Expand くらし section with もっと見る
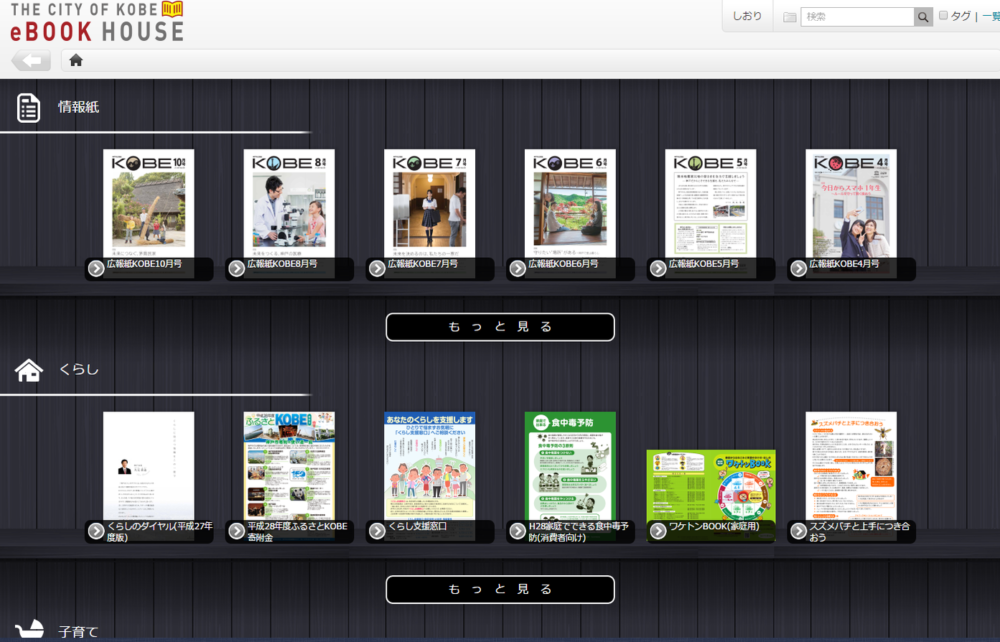1000x642 pixels. pyautogui.click(x=500, y=590)
